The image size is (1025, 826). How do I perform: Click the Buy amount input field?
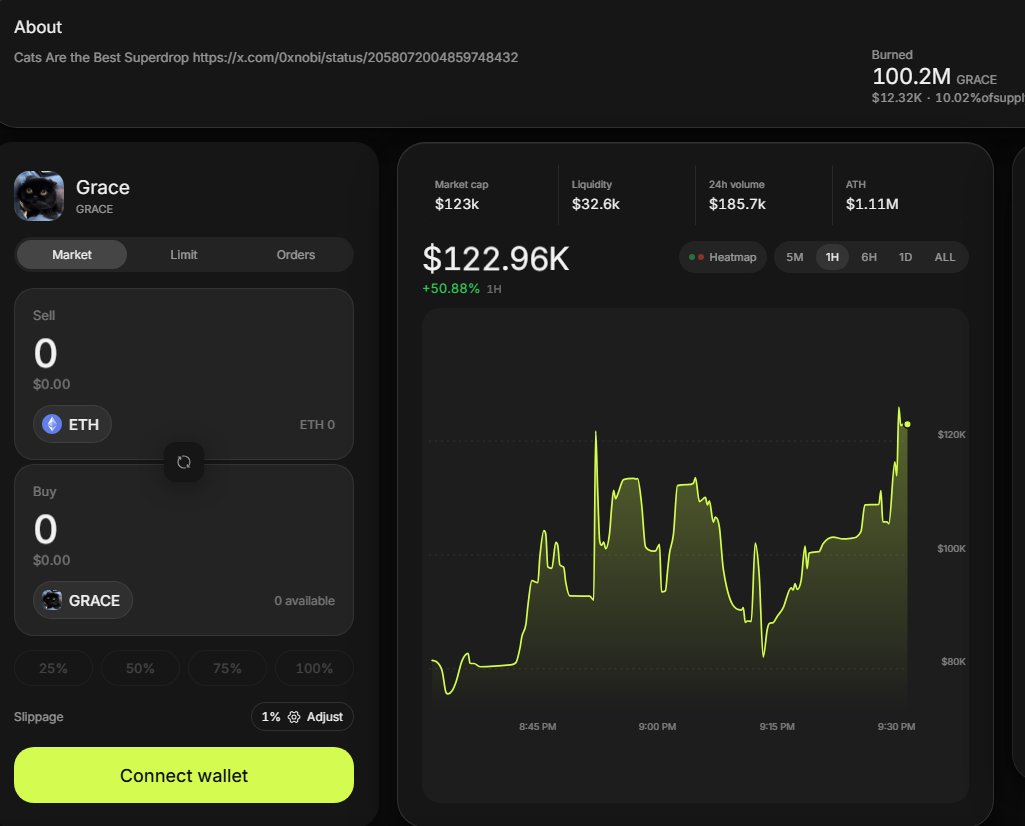click(x=184, y=529)
